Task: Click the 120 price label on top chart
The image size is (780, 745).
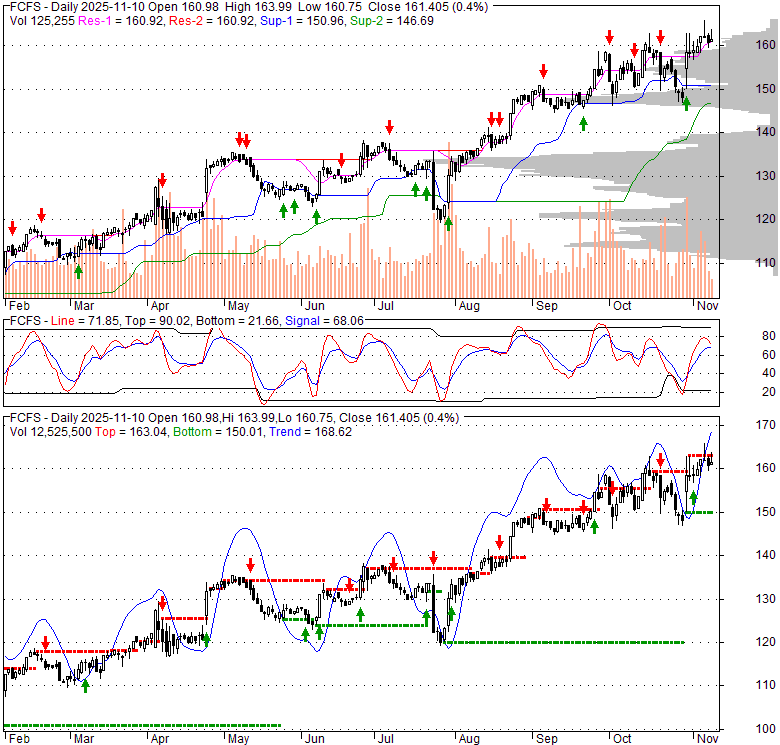Action: pos(765,219)
